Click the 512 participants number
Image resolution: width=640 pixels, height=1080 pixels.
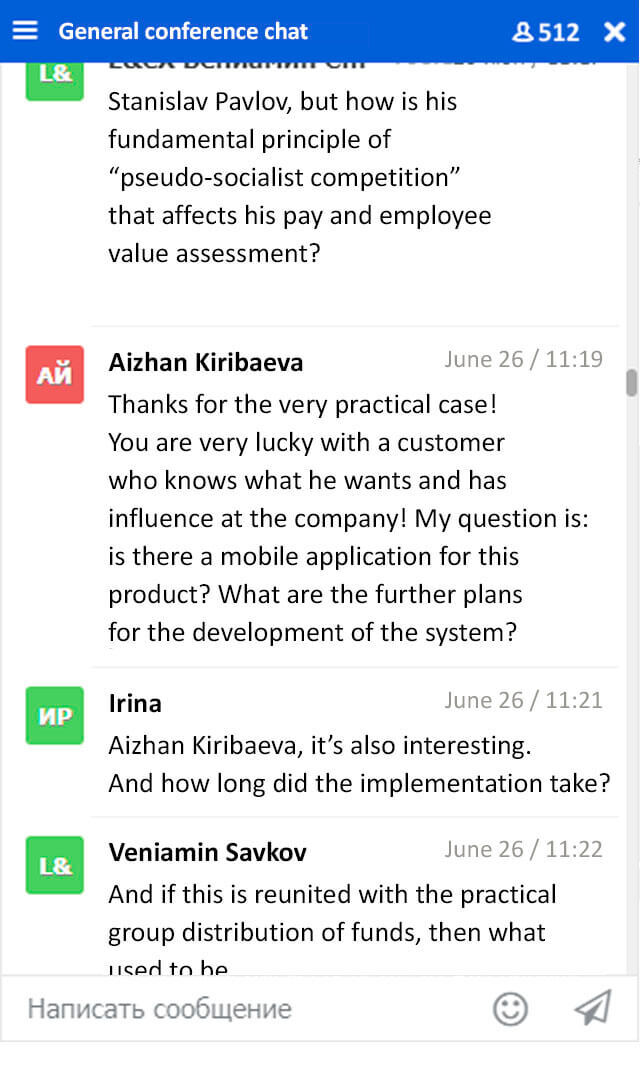(559, 32)
